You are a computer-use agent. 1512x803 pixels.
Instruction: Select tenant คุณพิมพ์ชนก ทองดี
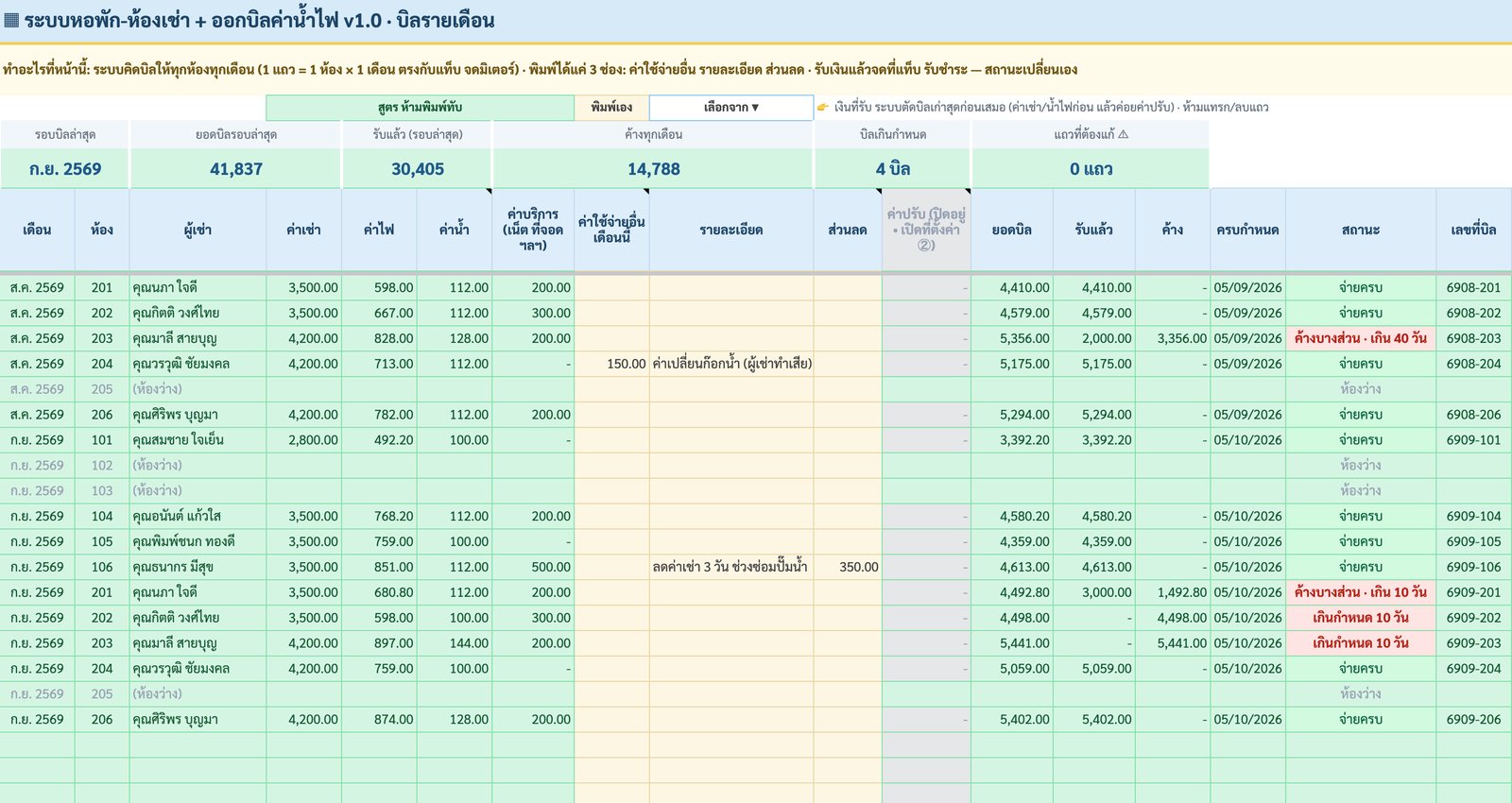pyautogui.click(x=198, y=541)
